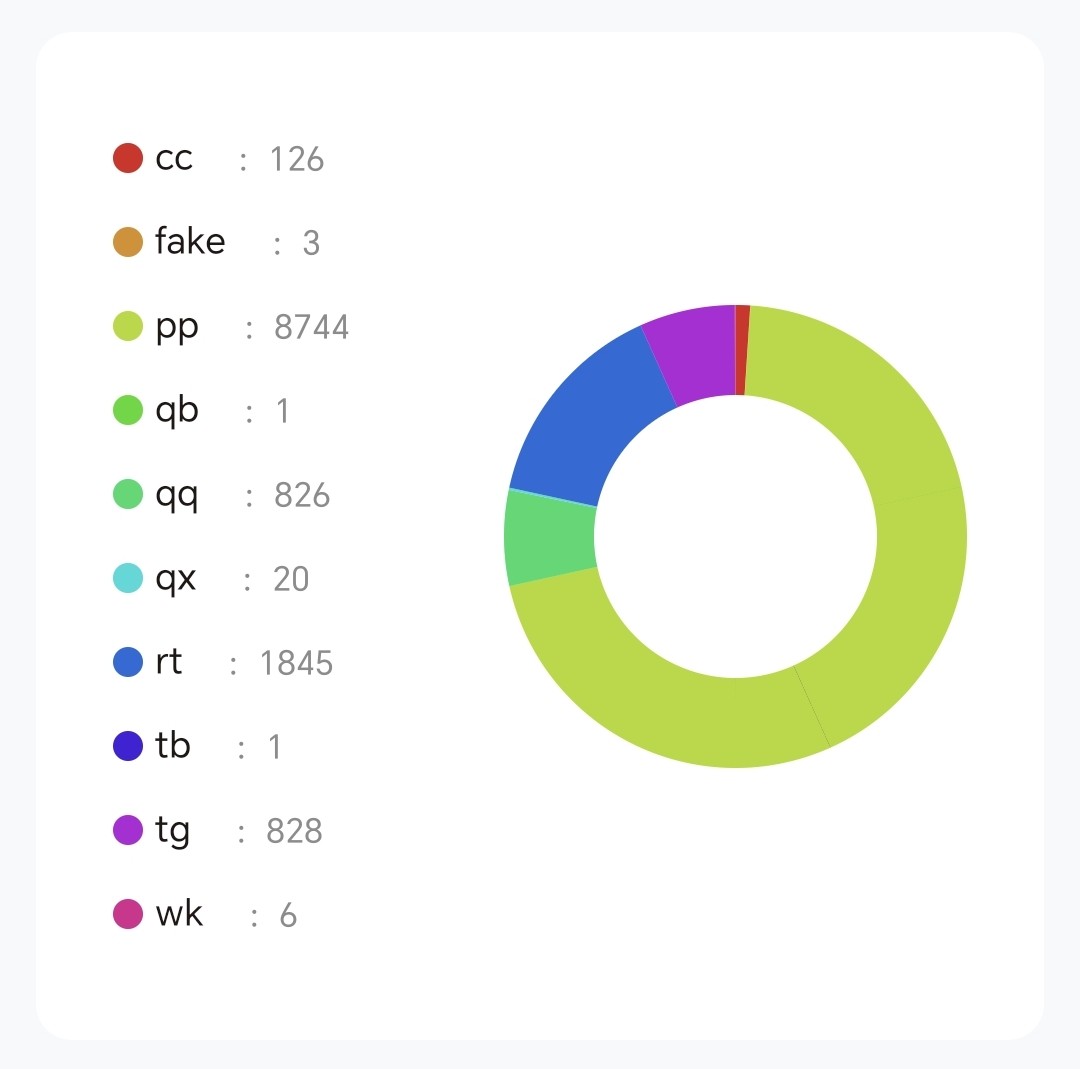Click the orange fake legend dot
The height and width of the screenshot is (1069, 1080).
click(x=128, y=242)
